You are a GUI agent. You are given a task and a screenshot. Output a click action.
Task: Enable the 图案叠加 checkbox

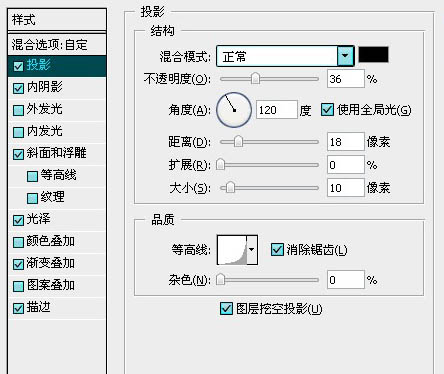point(18,286)
